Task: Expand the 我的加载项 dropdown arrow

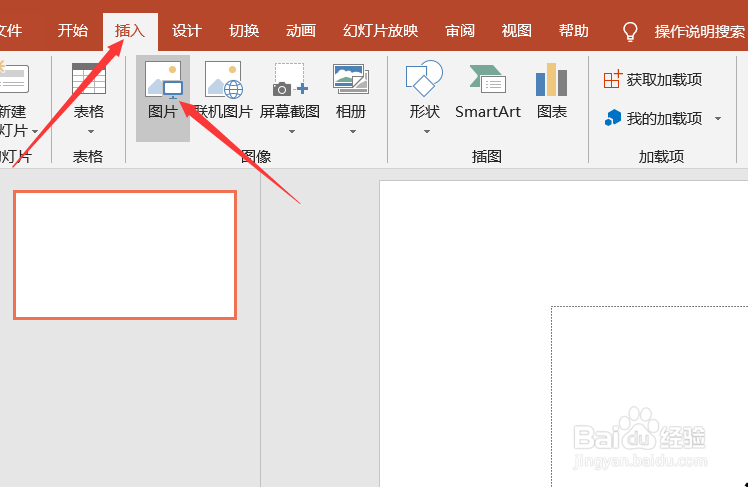Action: tap(718, 118)
